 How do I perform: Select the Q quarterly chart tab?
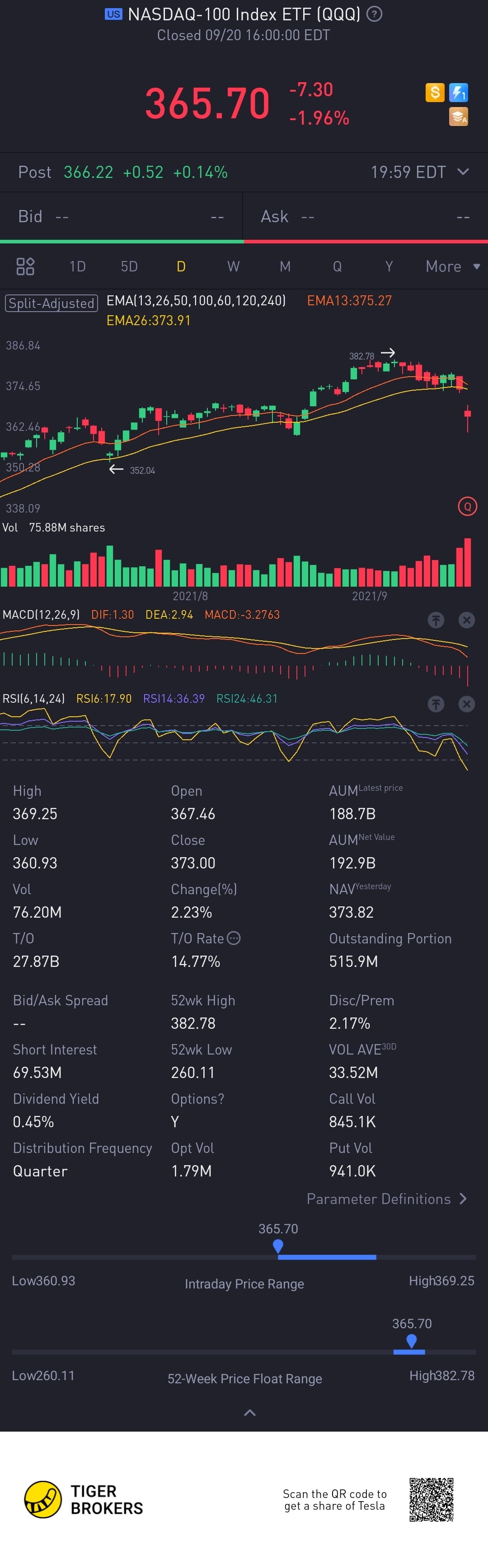click(337, 266)
